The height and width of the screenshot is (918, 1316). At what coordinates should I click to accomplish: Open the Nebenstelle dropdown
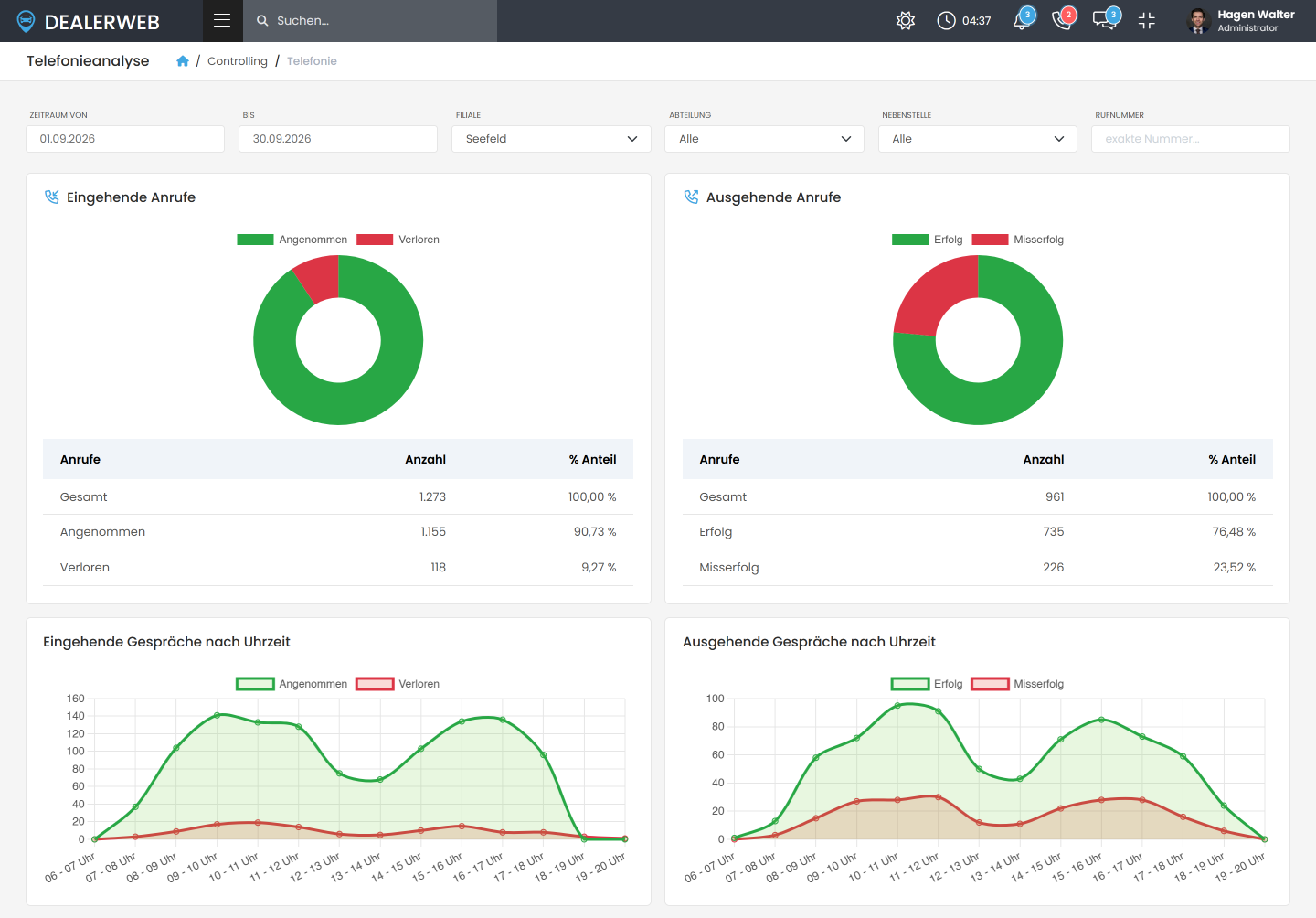coord(978,139)
